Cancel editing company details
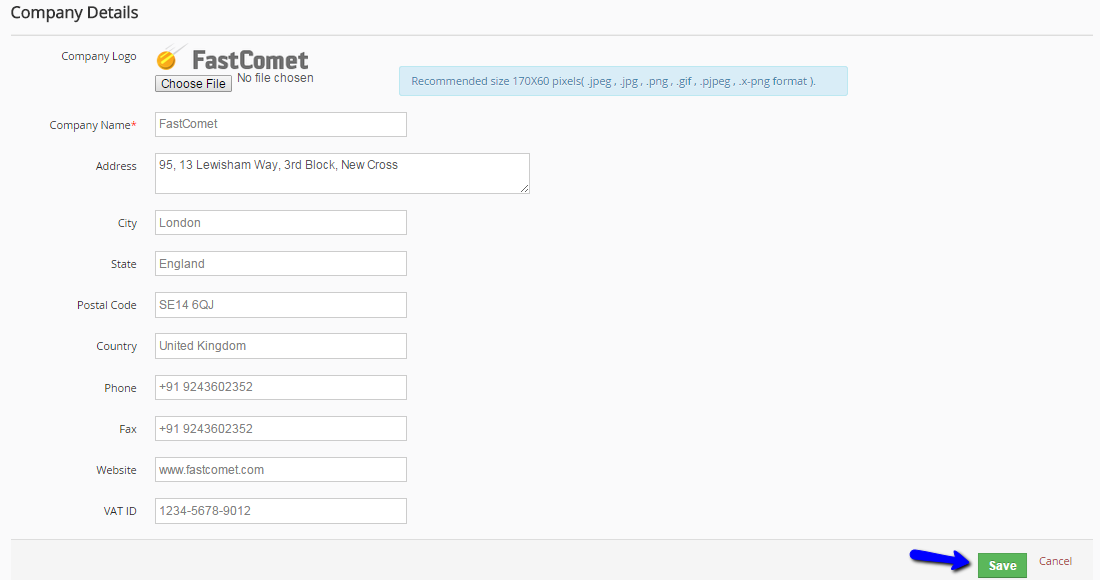 (1055, 561)
